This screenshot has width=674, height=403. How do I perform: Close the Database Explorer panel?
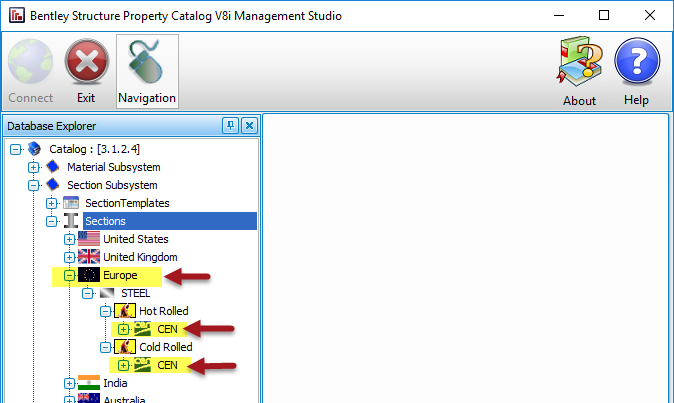point(249,126)
